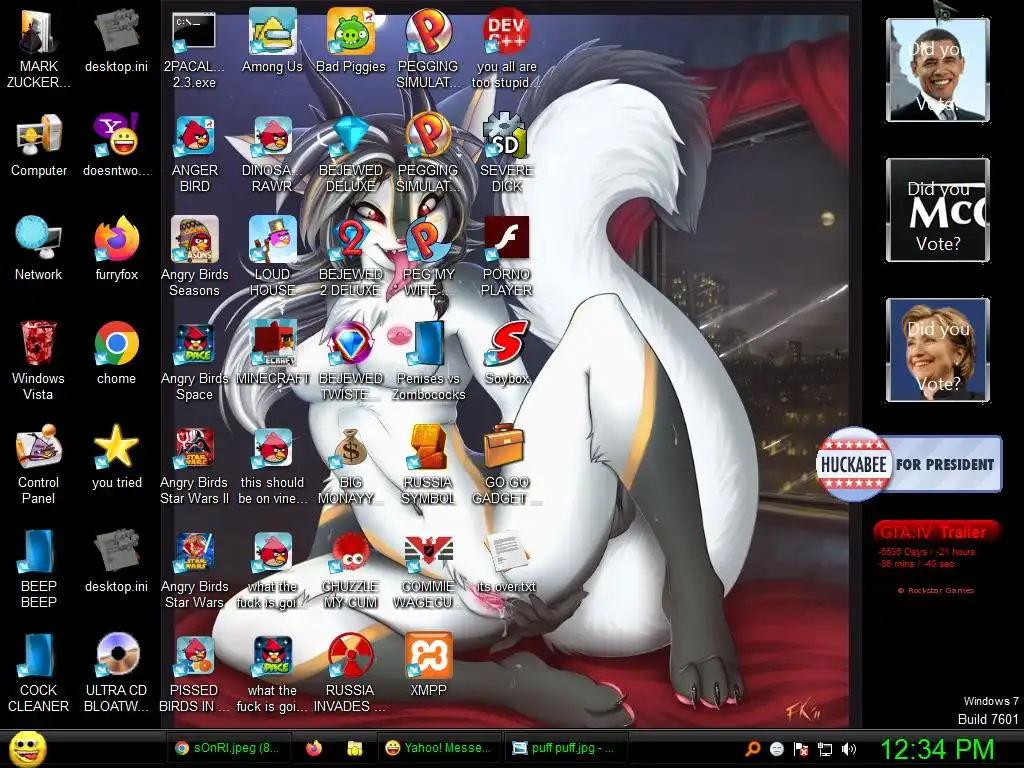Click the volume speaker tray icon

pyautogui.click(x=849, y=749)
